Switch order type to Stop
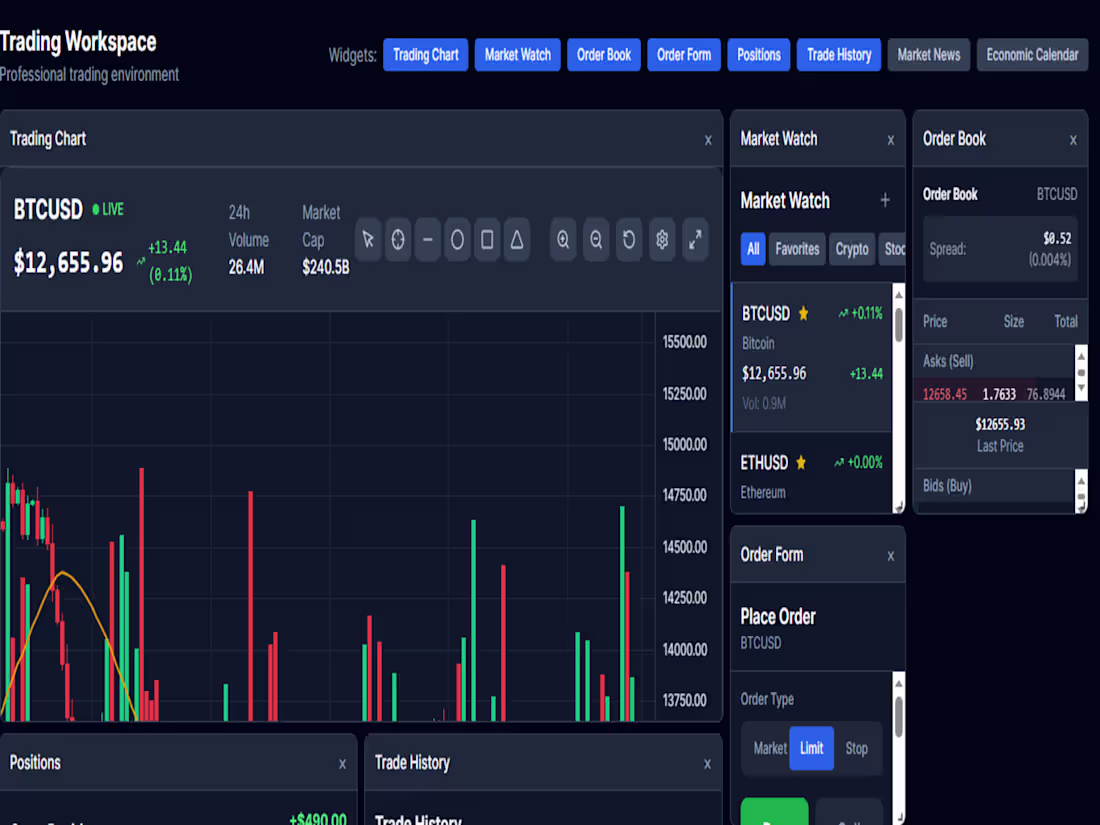 click(856, 748)
